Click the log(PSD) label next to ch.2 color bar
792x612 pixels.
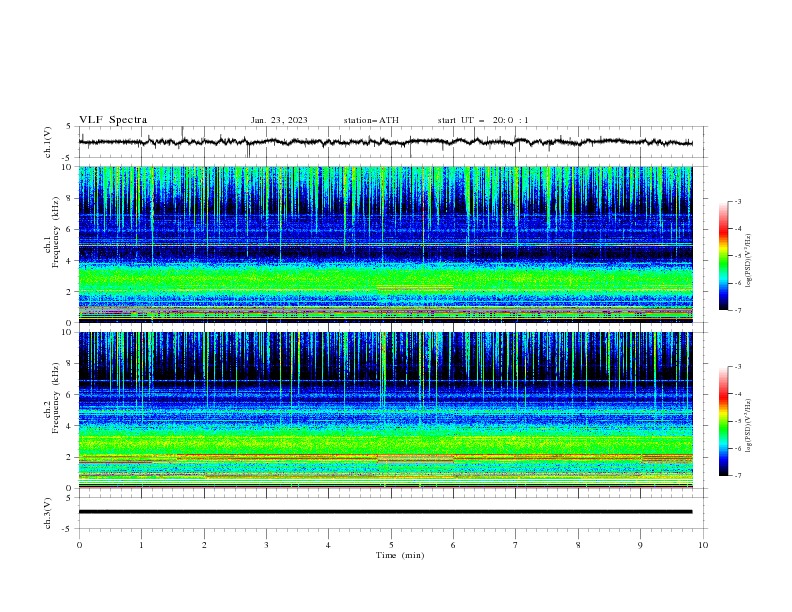coord(749,425)
